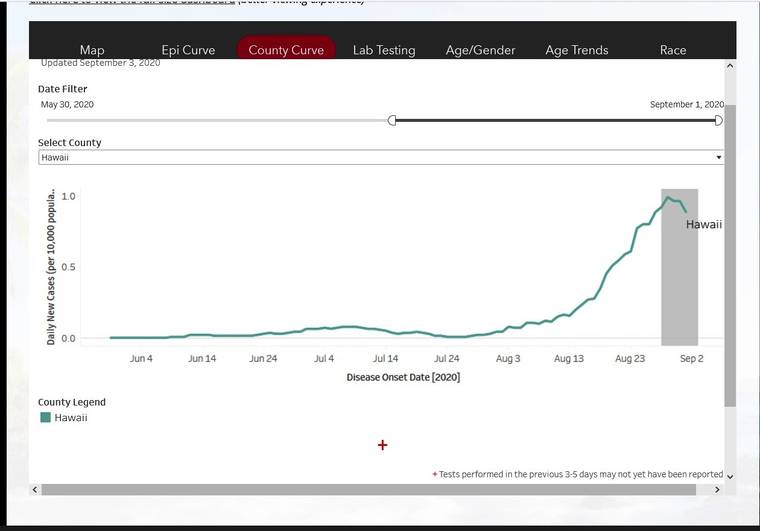Click the right date filter slider handle
The image size is (760, 531).
coord(718,120)
